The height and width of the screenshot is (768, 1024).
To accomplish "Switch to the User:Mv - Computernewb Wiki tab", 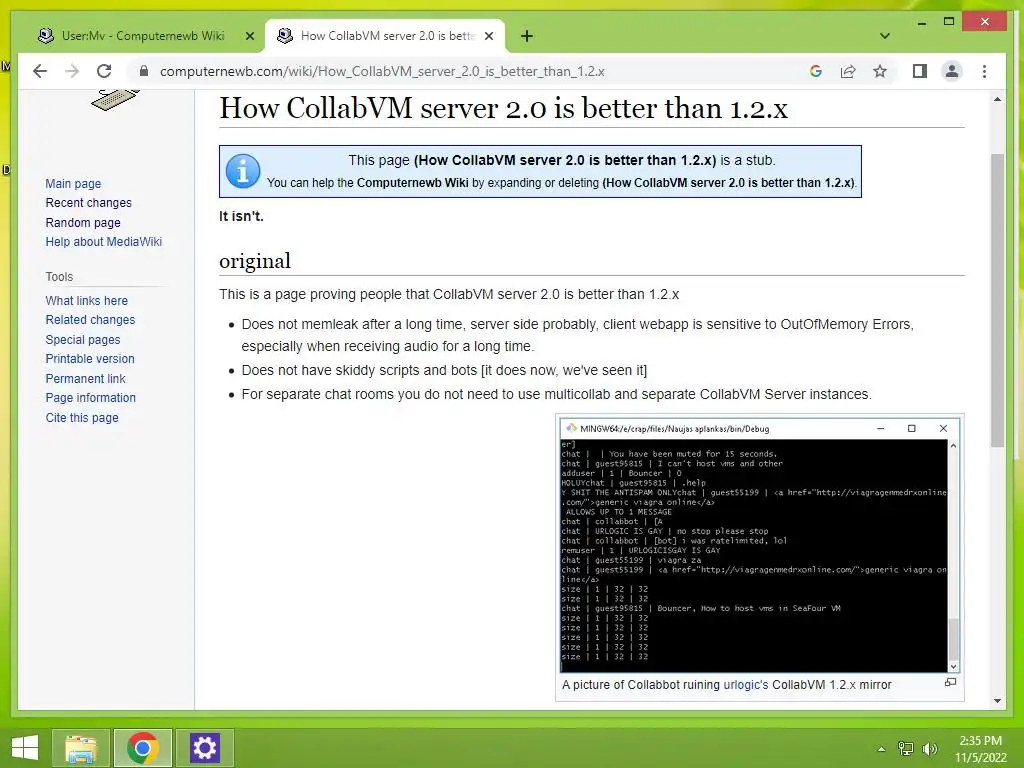I will pos(142,36).
